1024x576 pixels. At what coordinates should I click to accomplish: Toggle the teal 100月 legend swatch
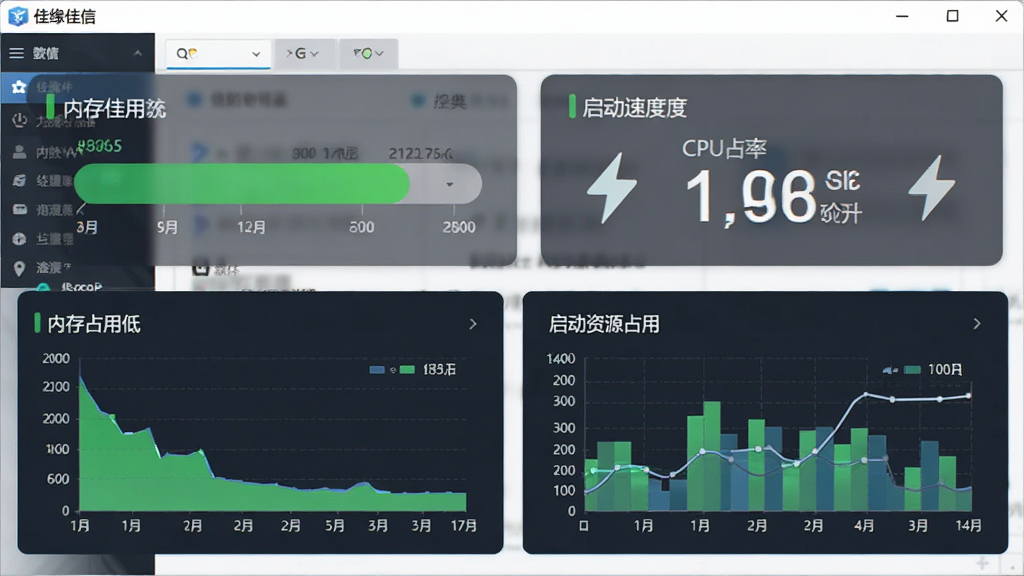click(912, 370)
